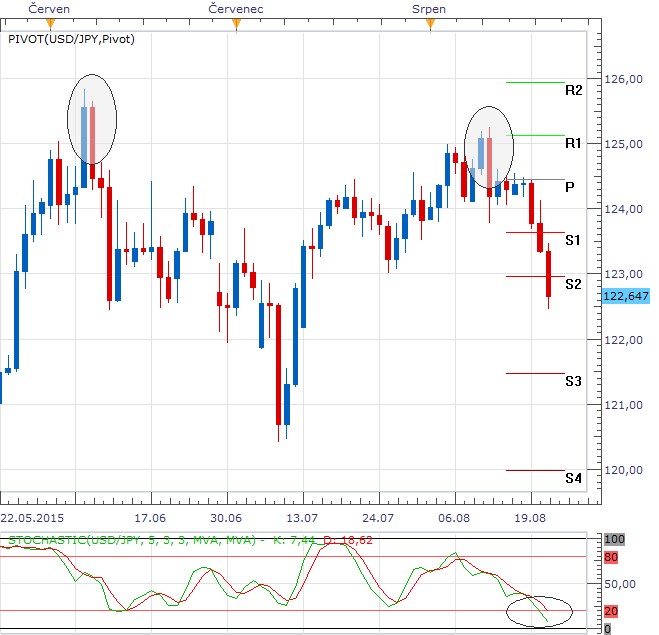Image resolution: width=659 pixels, height=635 pixels.
Task: Click the ellipse around the June candle peak
Action: pyautogui.click(x=92, y=119)
